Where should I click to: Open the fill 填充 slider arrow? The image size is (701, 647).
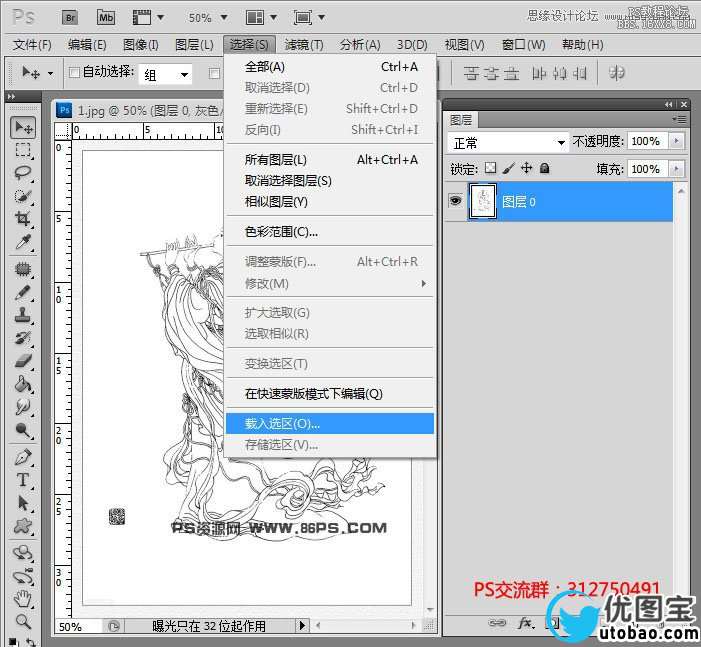[x=676, y=169]
